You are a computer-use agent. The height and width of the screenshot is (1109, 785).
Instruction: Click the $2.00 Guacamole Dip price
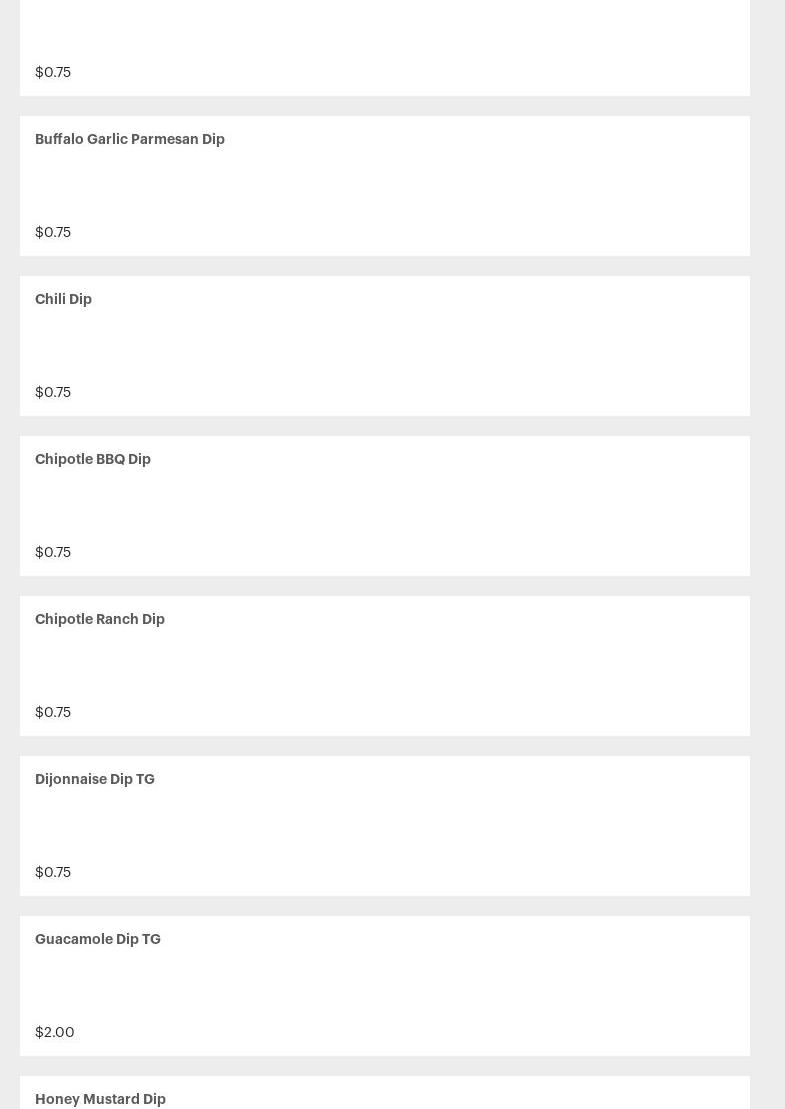tap(55, 1032)
